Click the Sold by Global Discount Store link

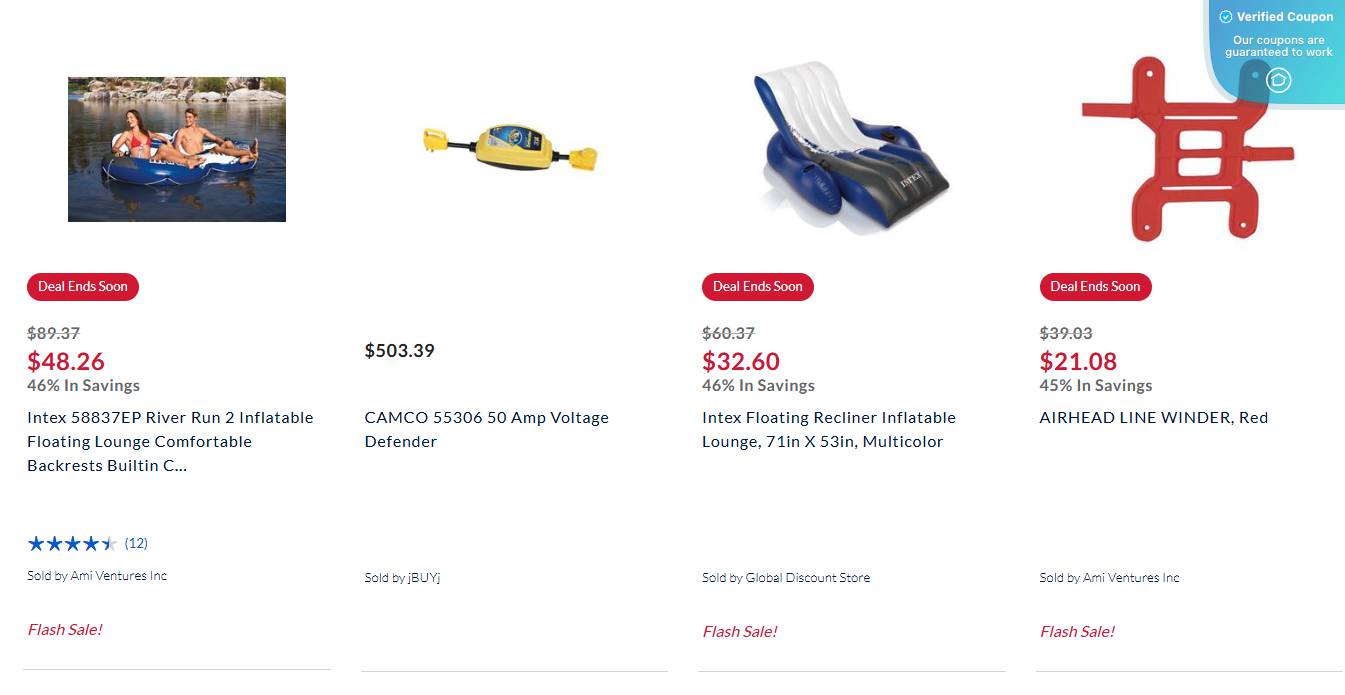pos(786,577)
